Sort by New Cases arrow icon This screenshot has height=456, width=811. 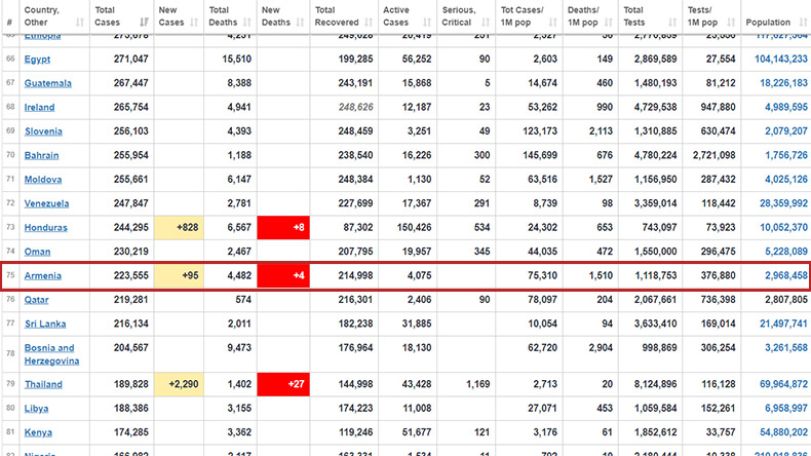tap(194, 22)
